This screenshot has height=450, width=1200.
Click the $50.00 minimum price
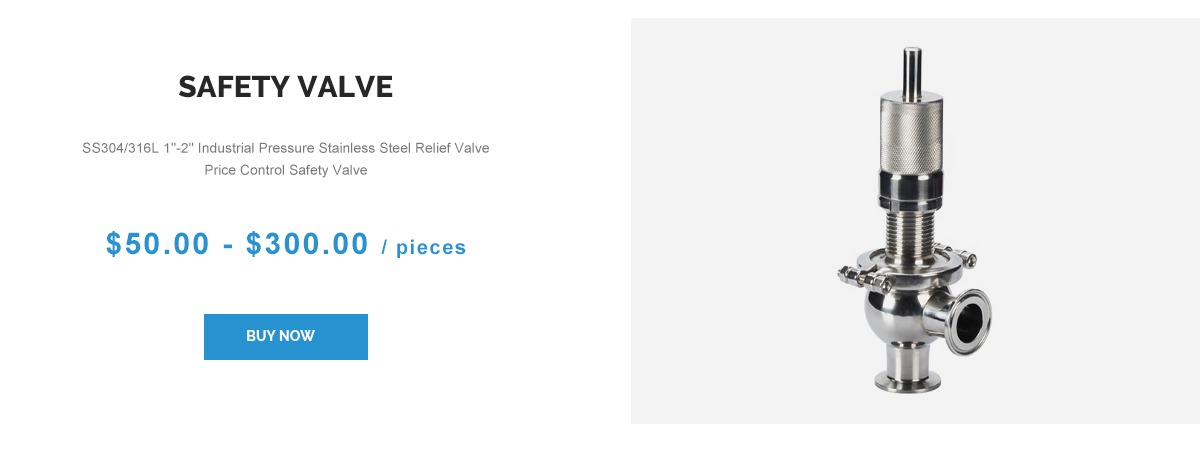coord(158,244)
